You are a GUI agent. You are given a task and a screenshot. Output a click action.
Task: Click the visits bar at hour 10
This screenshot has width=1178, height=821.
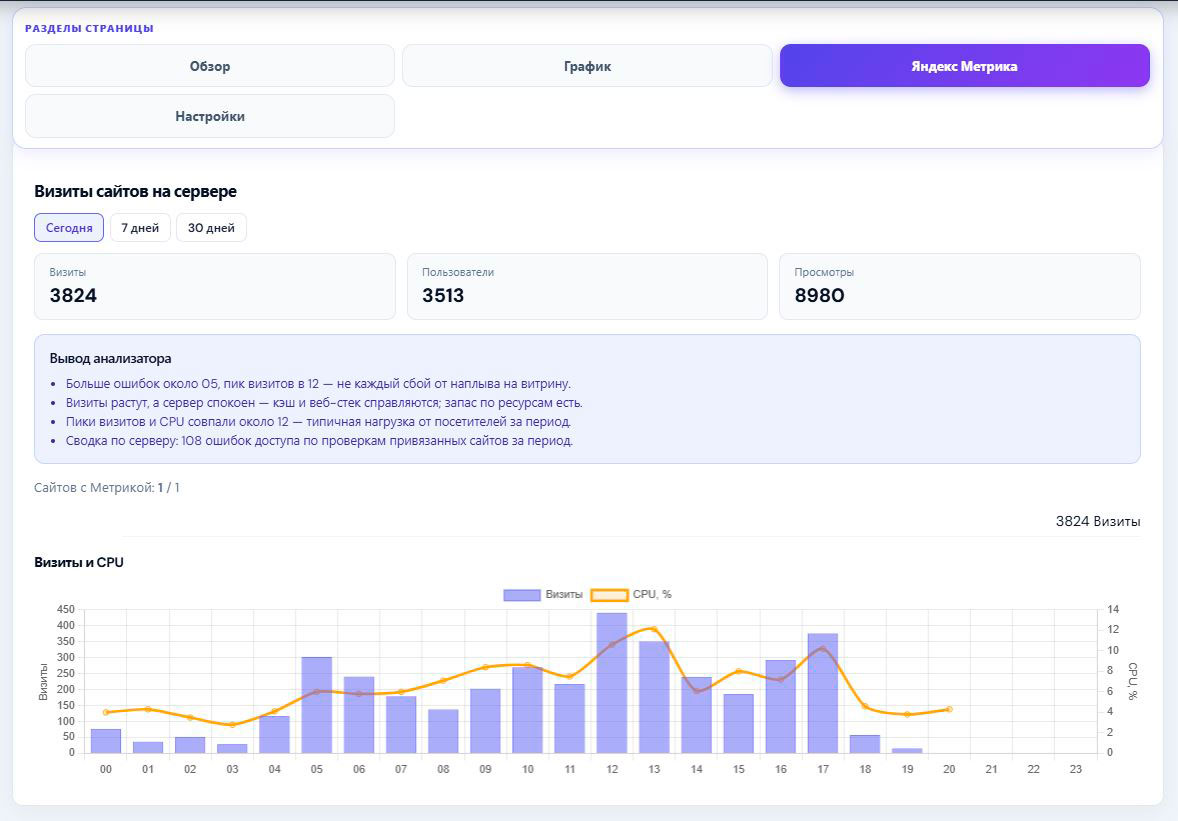527,710
